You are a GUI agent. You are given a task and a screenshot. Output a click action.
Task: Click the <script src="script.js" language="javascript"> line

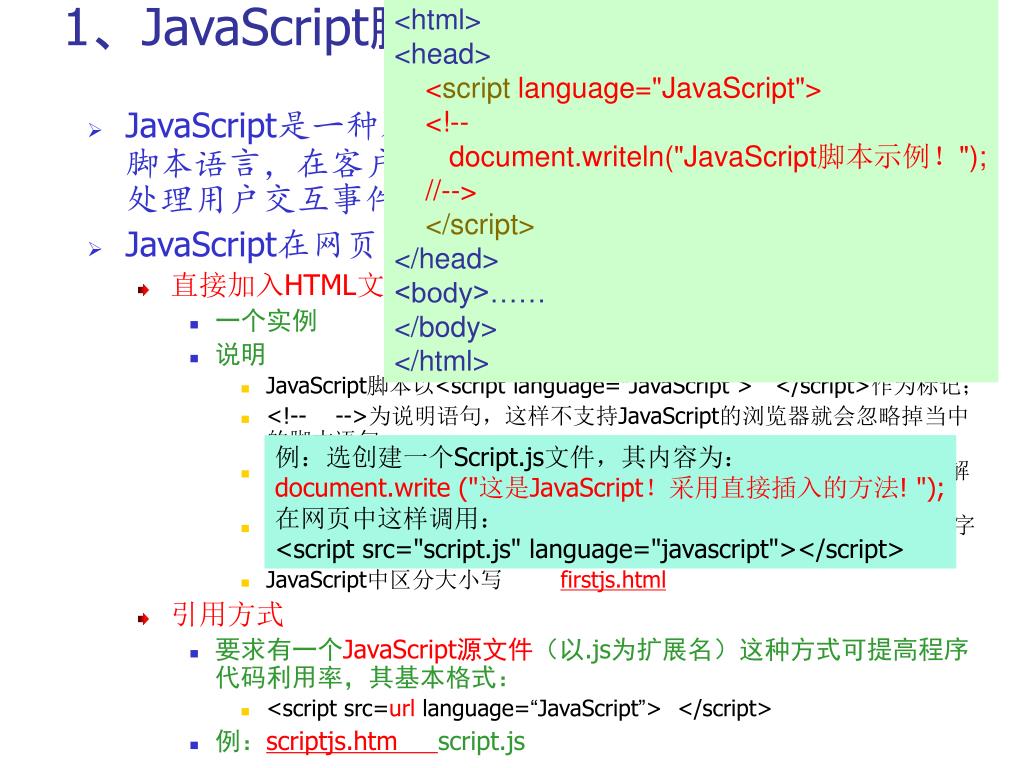coord(589,550)
